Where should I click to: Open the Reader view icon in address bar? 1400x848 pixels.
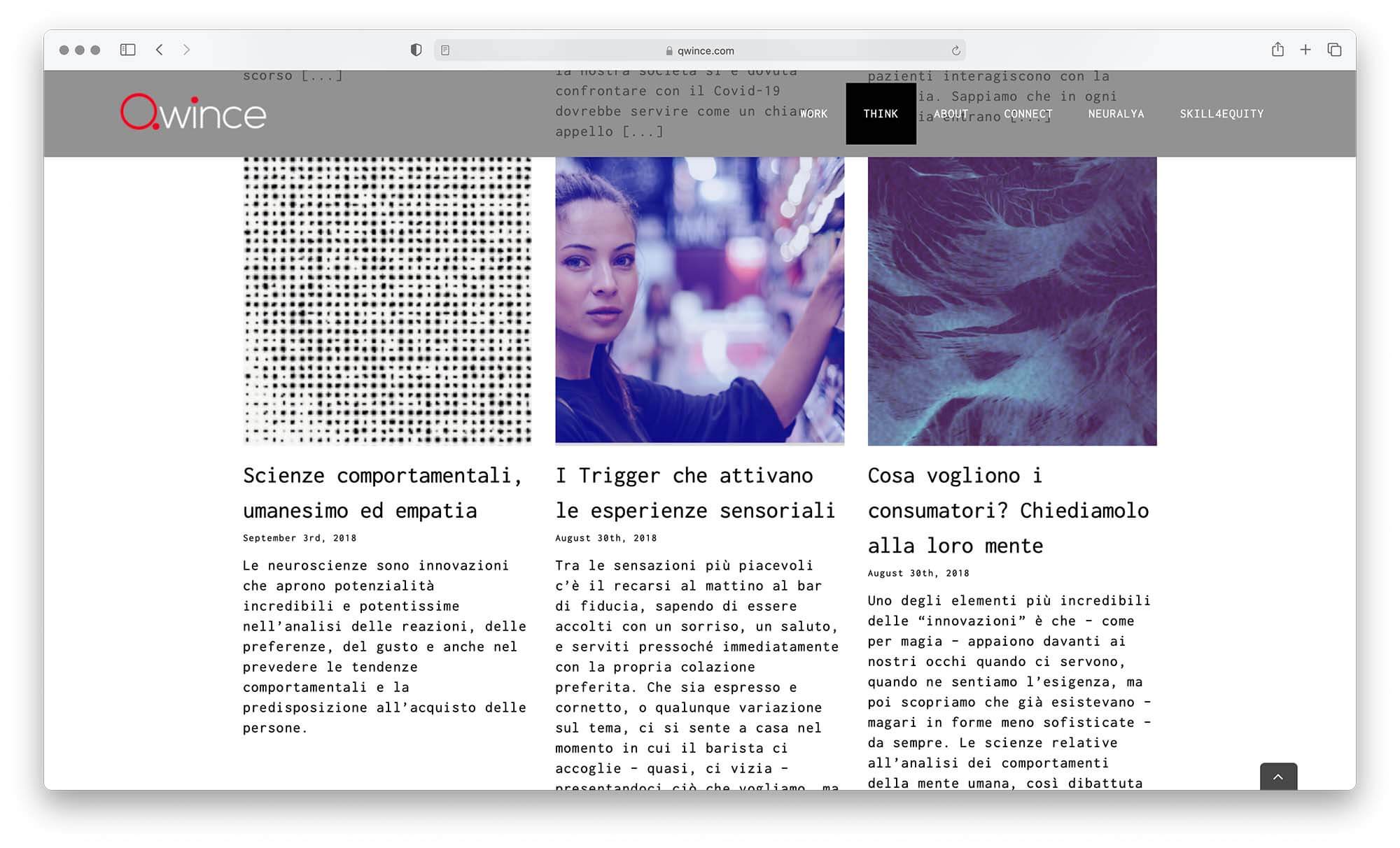coord(445,50)
